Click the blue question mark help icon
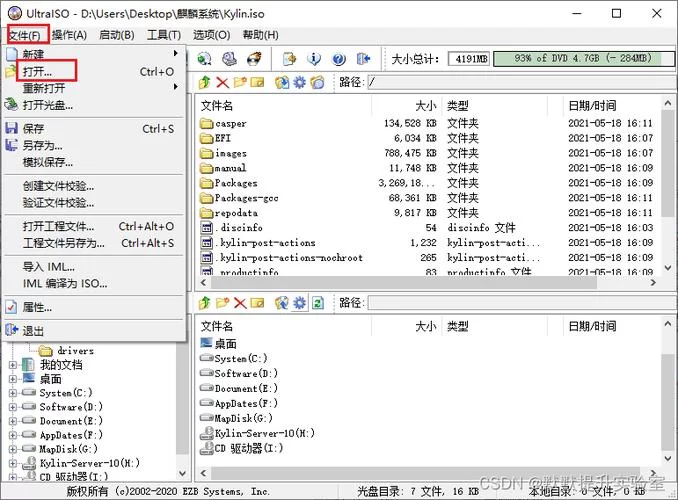This screenshot has width=678, height=500. coord(339,58)
